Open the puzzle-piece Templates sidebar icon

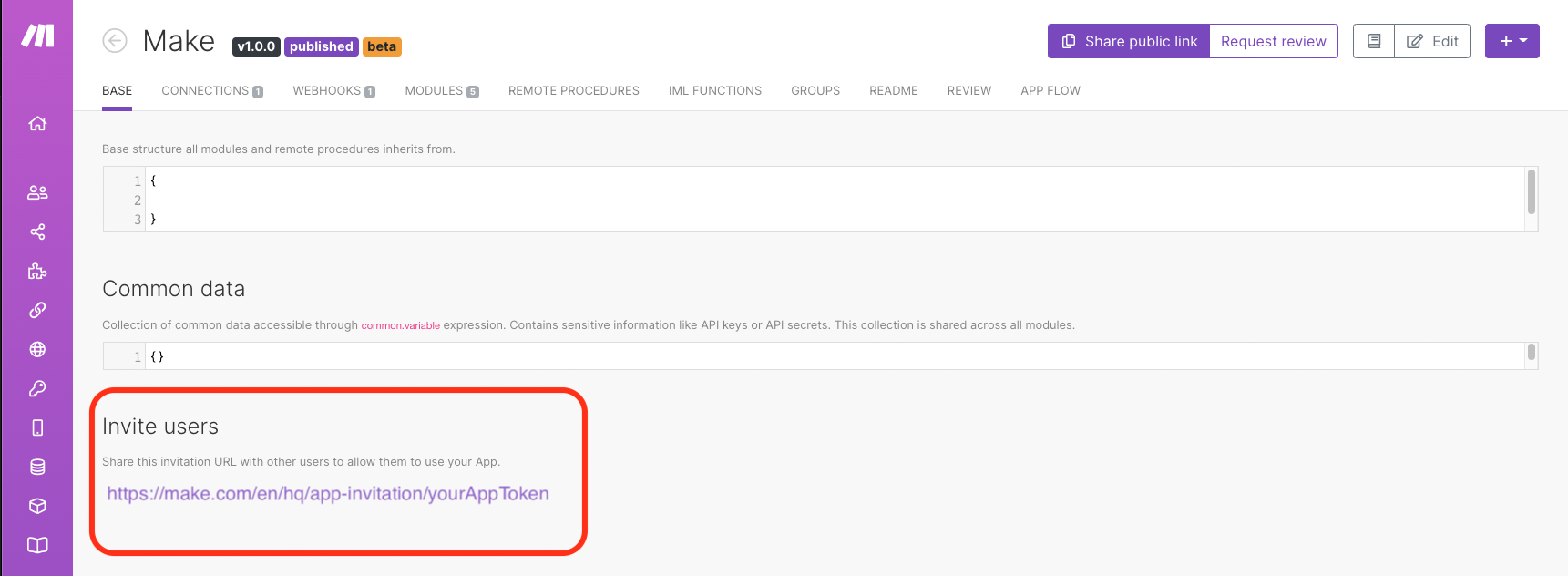pyautogui.click(x=37, y=271)
